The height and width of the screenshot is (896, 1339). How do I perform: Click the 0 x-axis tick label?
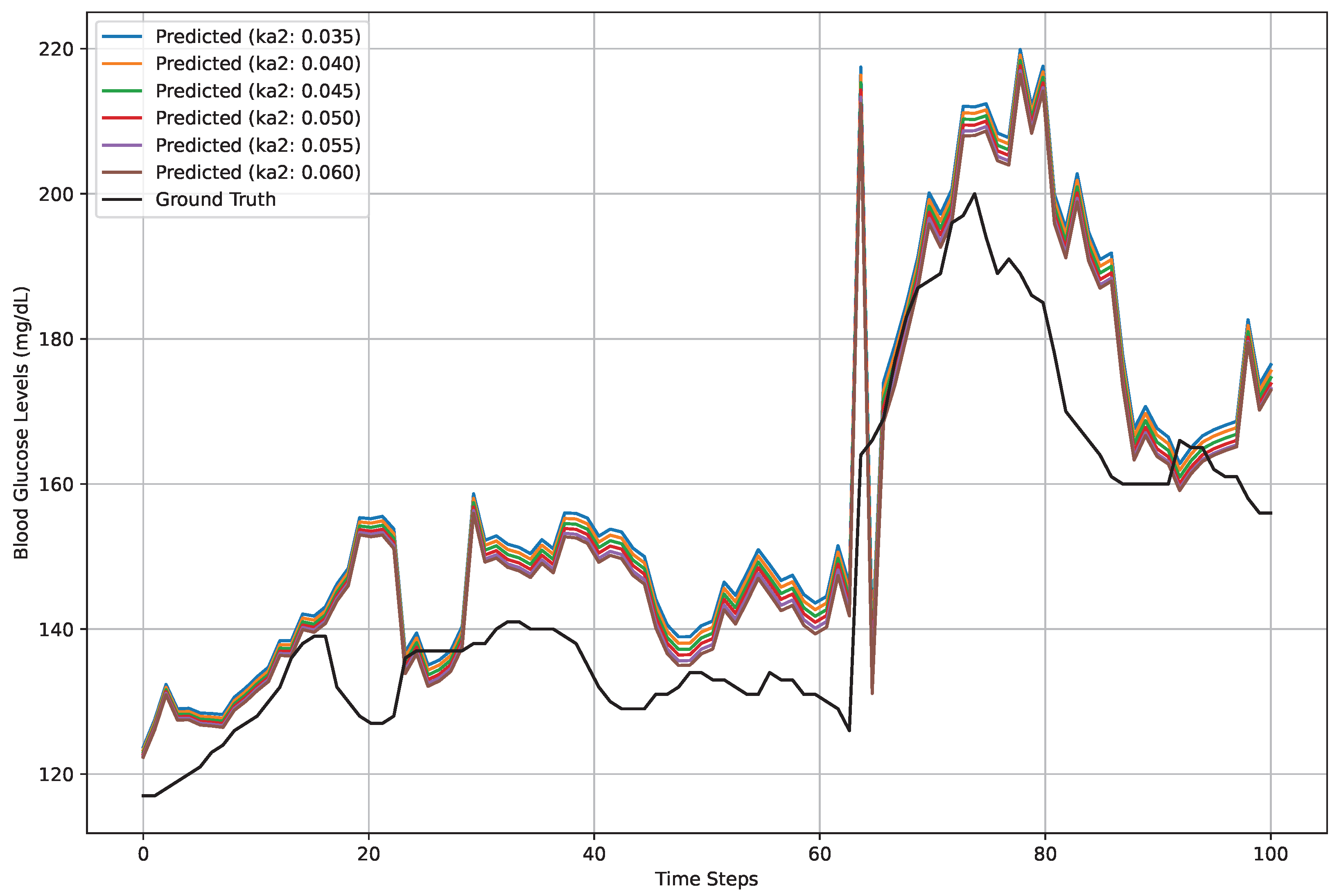pyautogui.click(x=143, y=854)
